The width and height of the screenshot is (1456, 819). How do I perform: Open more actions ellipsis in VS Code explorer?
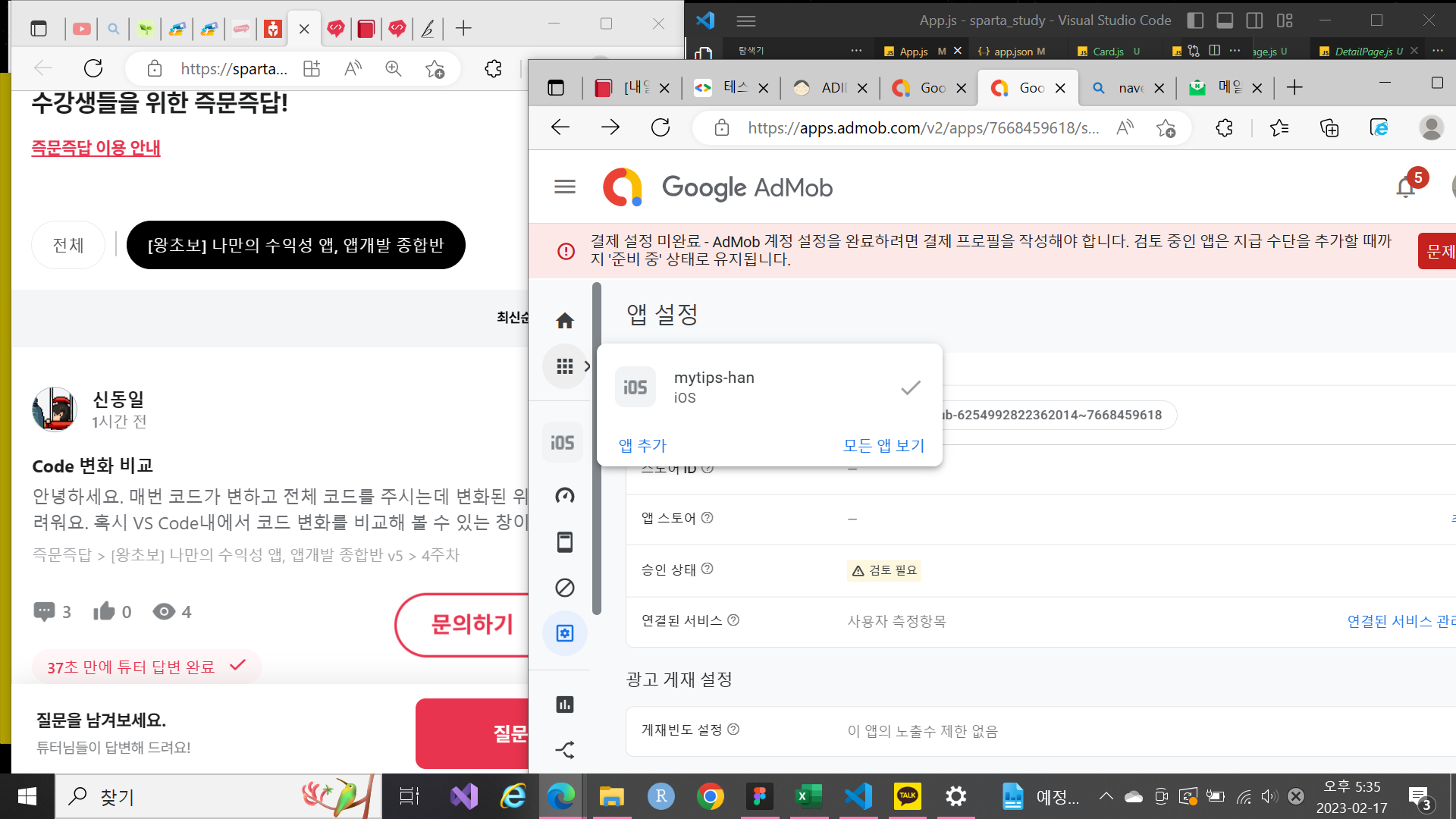coord(856,51)
